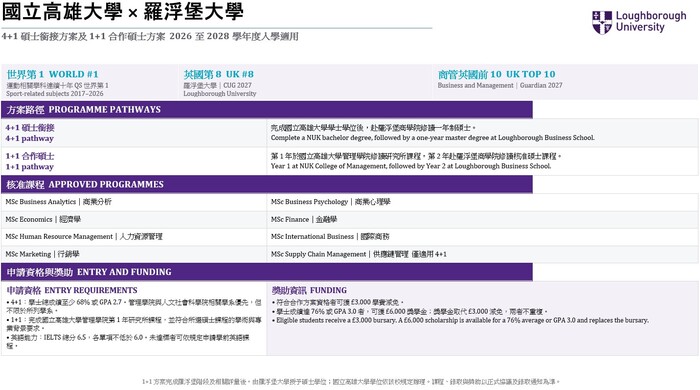Screen dimensions: 700x390
Task: Click the ENTRY AND FUNDING section header
Action: click(267, 272)
